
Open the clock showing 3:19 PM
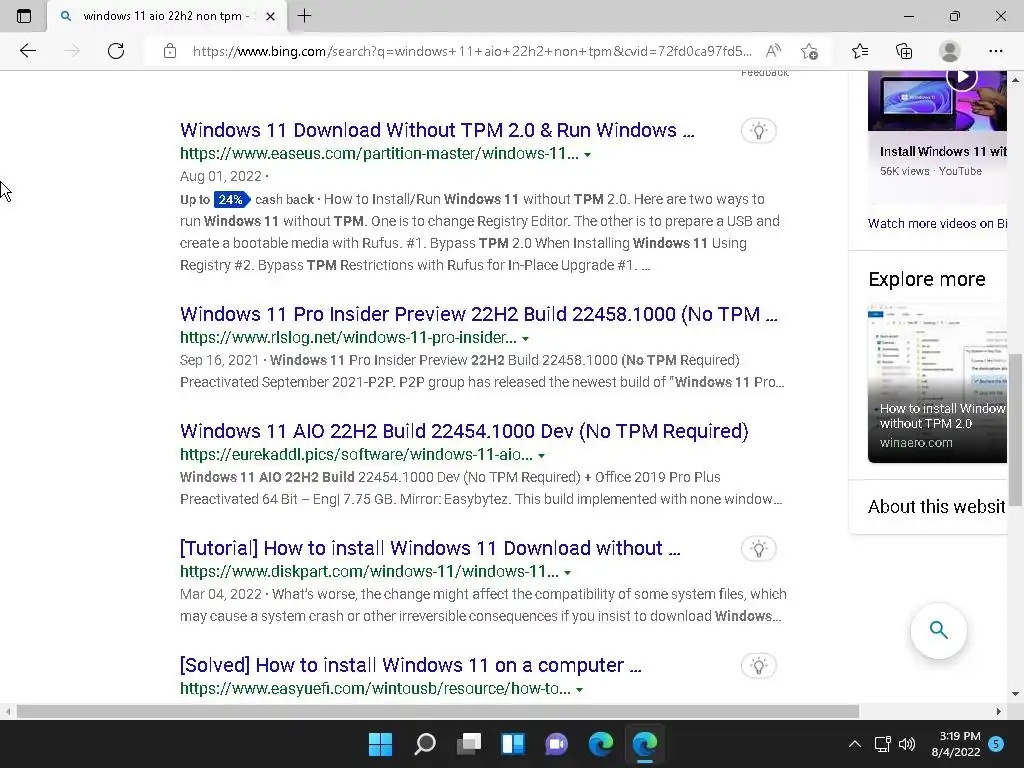pyautogui.click(x=956, y=744)
